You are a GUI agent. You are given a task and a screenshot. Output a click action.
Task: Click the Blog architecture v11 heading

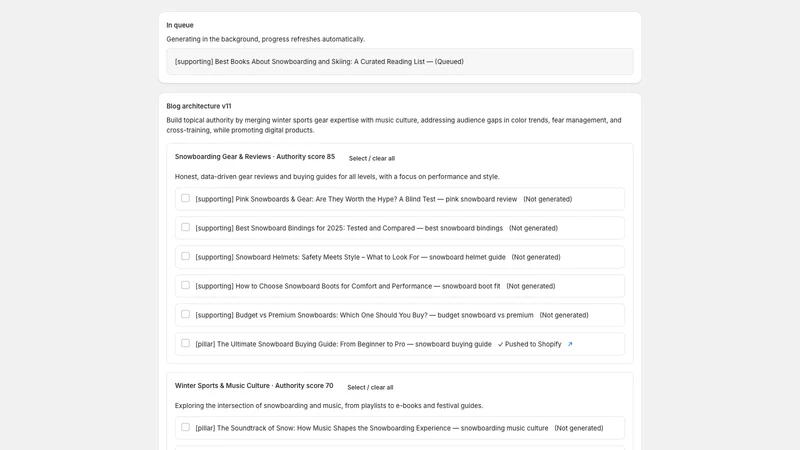click(x=198, y=106)
